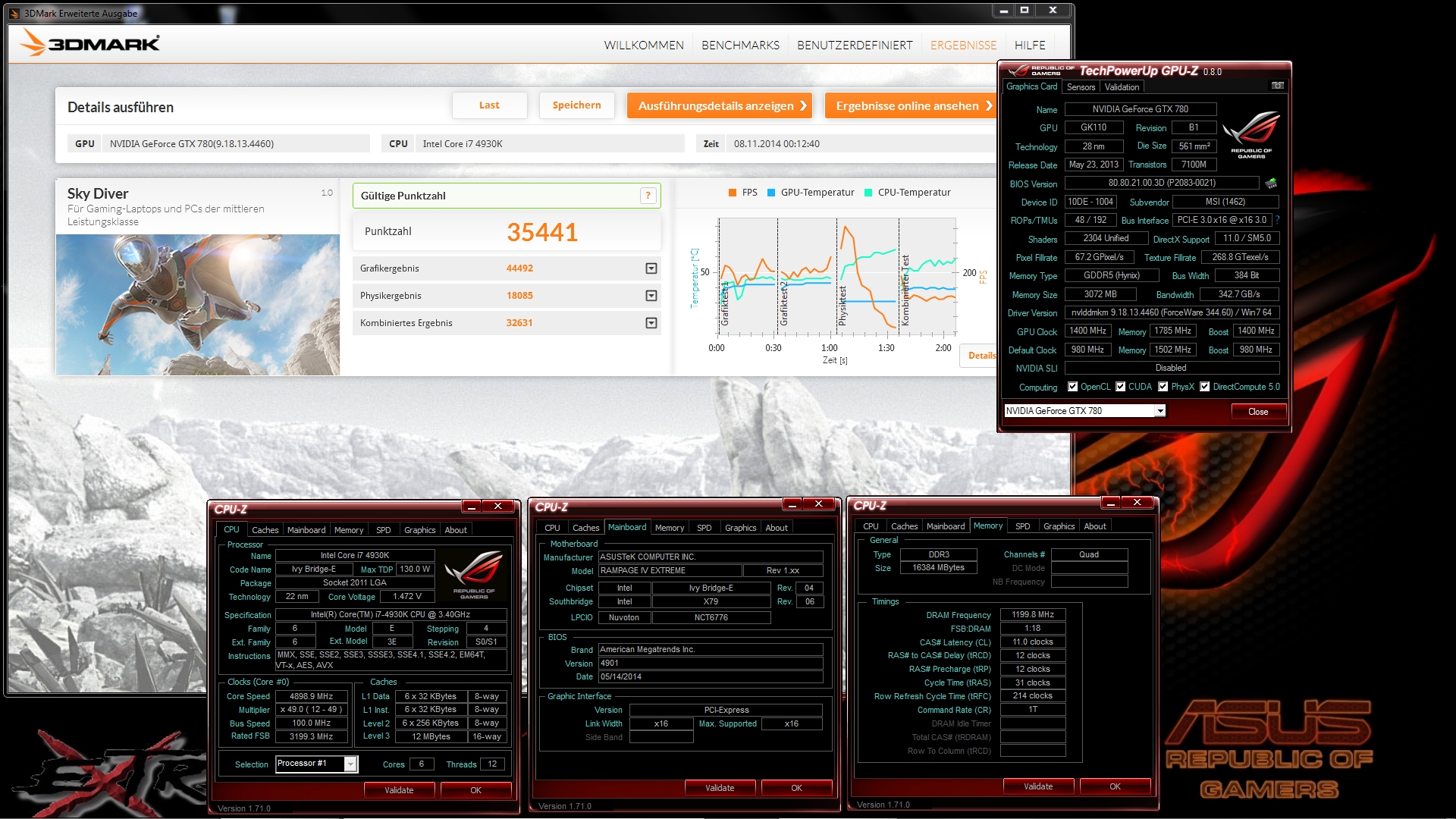Click the DRAM Frequency value field
This screenshot has height=819, width=1456.
[x=1033, y=615]
